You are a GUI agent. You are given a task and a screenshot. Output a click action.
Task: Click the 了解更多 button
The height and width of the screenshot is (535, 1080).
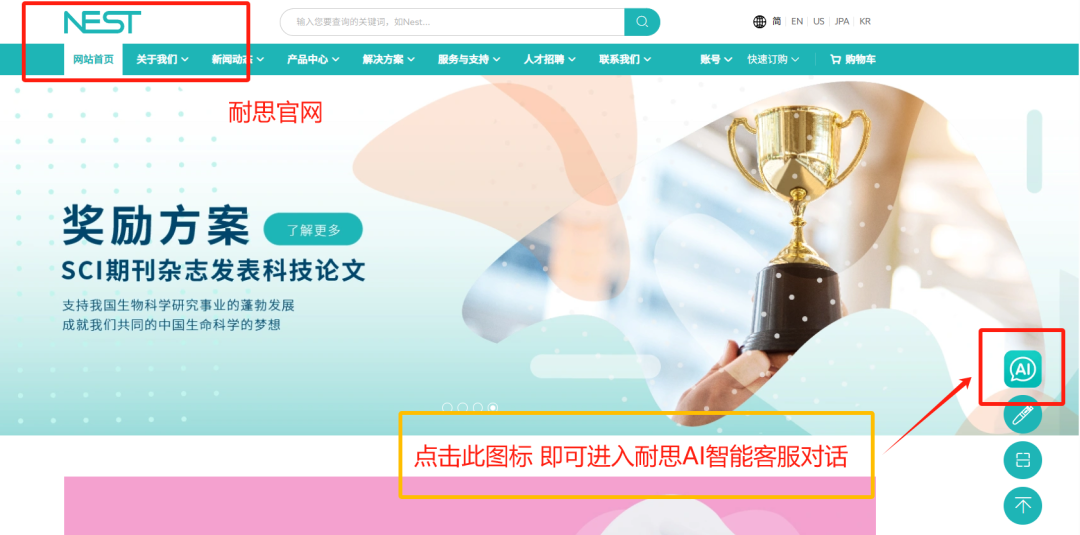tap(313, 230)
